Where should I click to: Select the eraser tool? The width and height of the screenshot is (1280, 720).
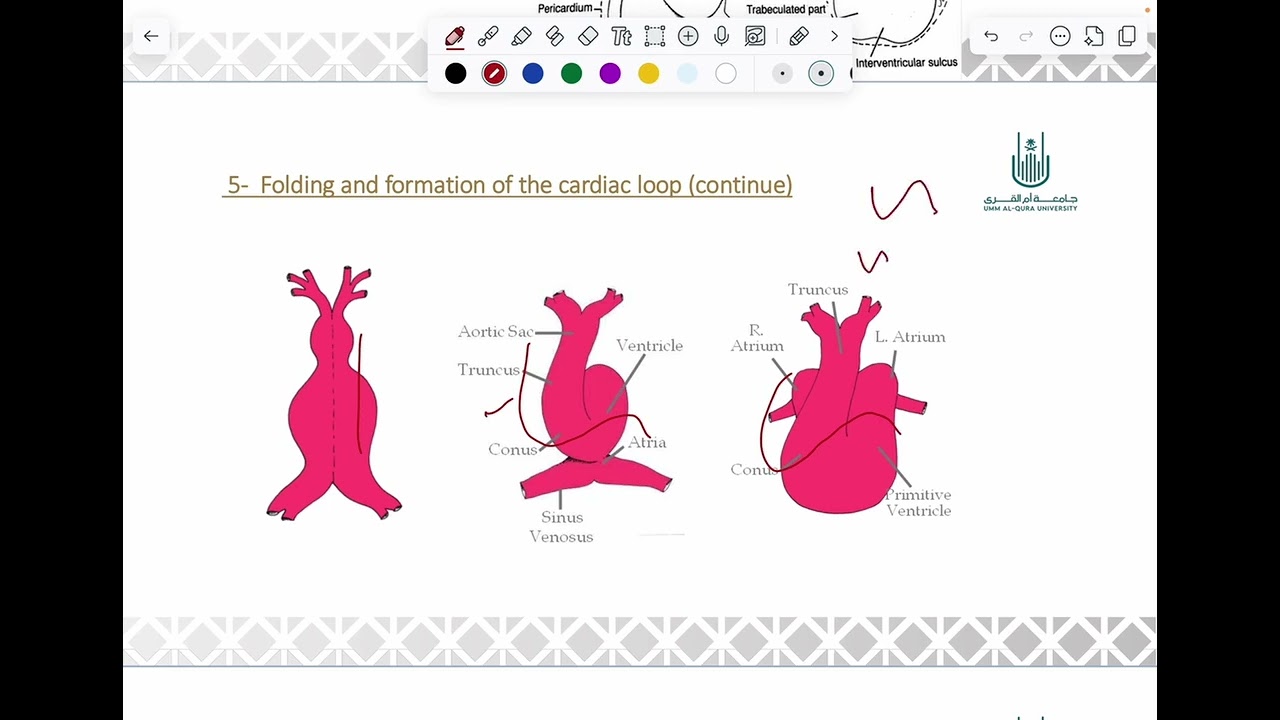(588, 37)
